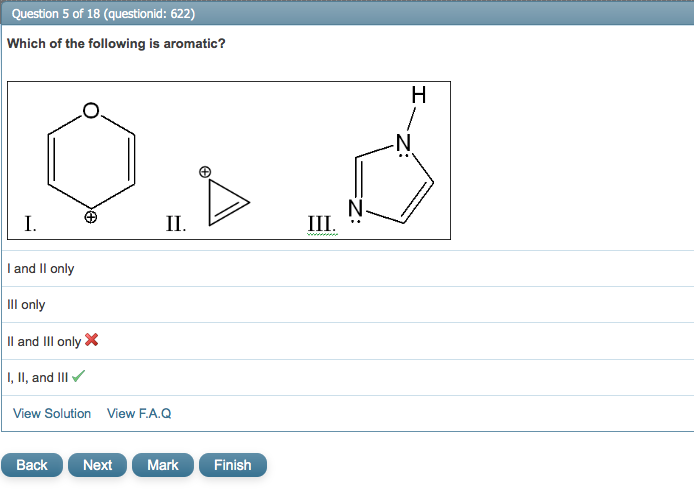
Task: Click the red X incorrect-answer icon
Action: click(92, 340)
